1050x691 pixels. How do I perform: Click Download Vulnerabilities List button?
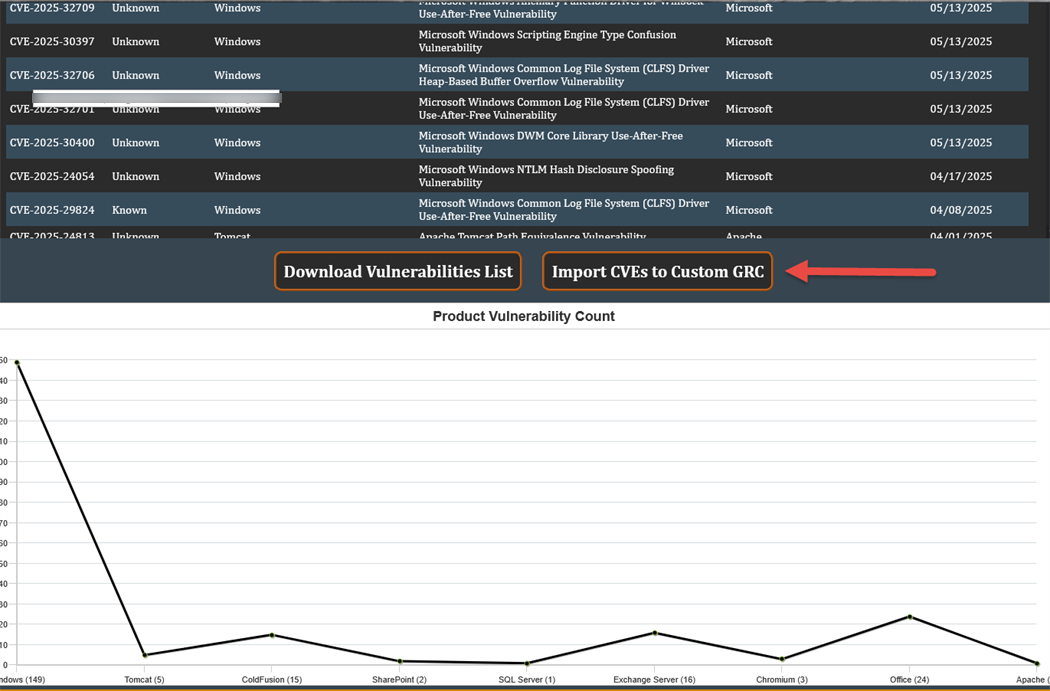pyautogui.click(x=398, y=271)
